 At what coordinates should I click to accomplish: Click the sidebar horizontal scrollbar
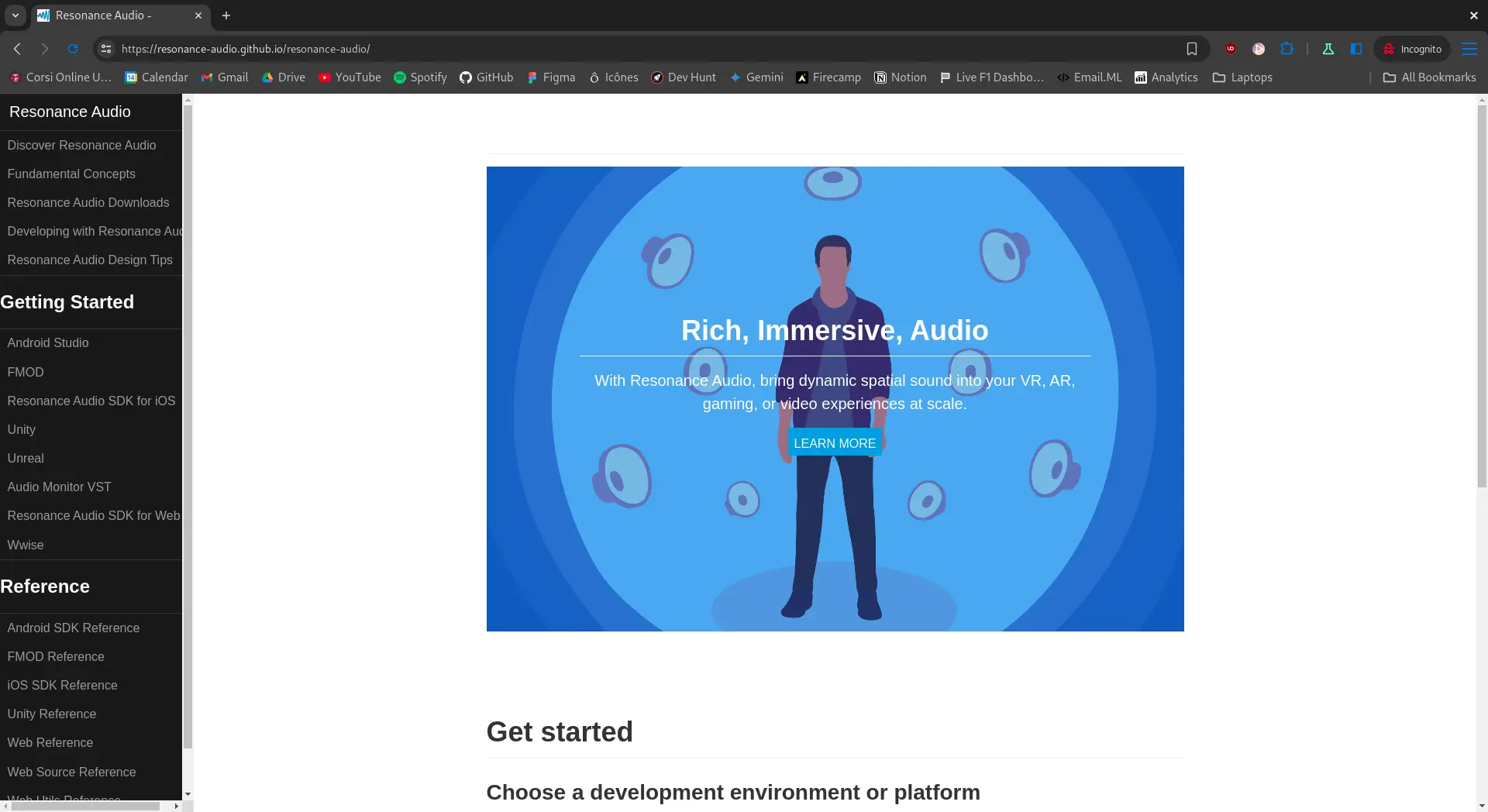[x=85, y=807]
